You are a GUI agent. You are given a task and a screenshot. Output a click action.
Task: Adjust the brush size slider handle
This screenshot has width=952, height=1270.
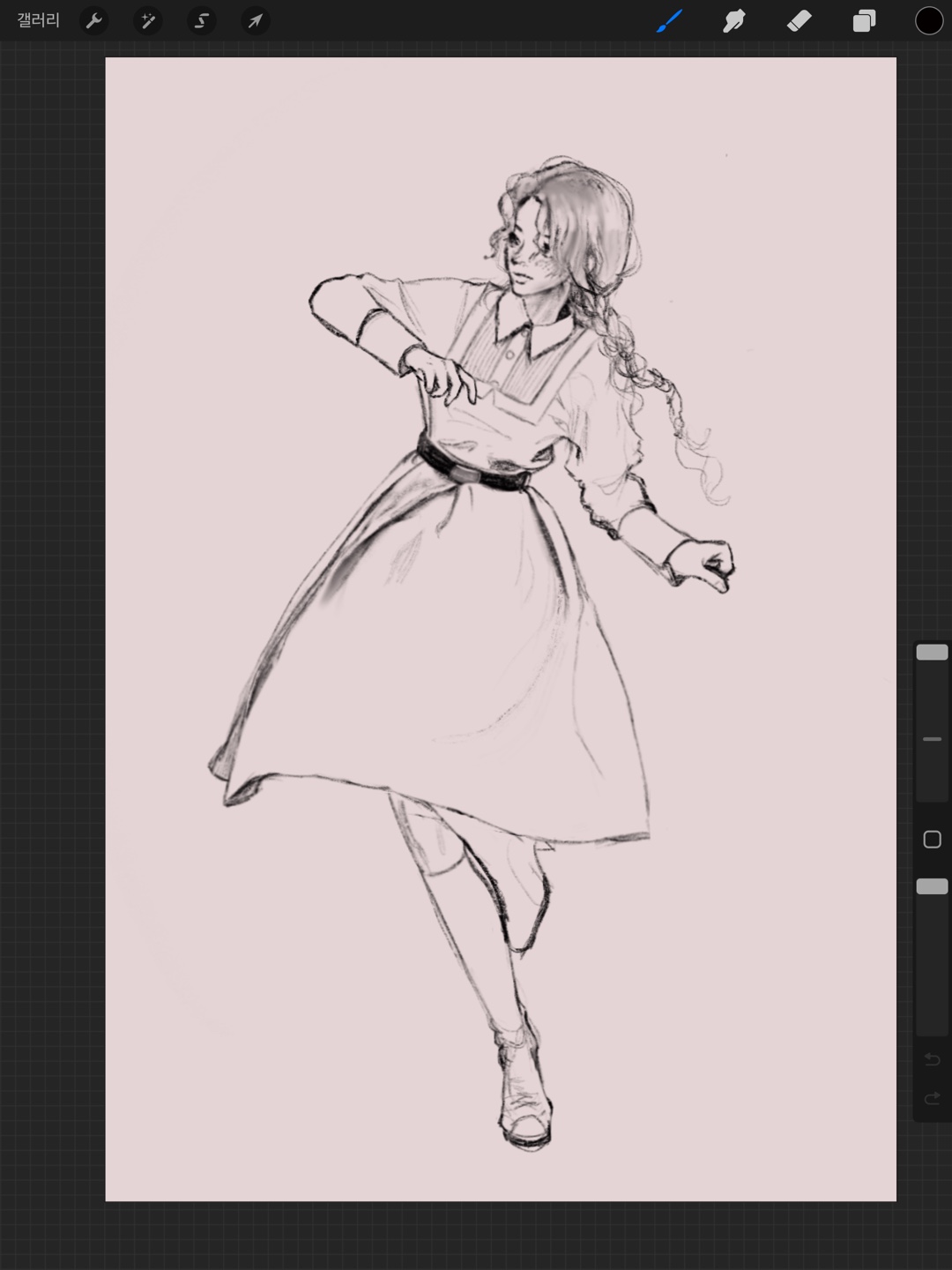pyautogui.click(x=932, y=652)
